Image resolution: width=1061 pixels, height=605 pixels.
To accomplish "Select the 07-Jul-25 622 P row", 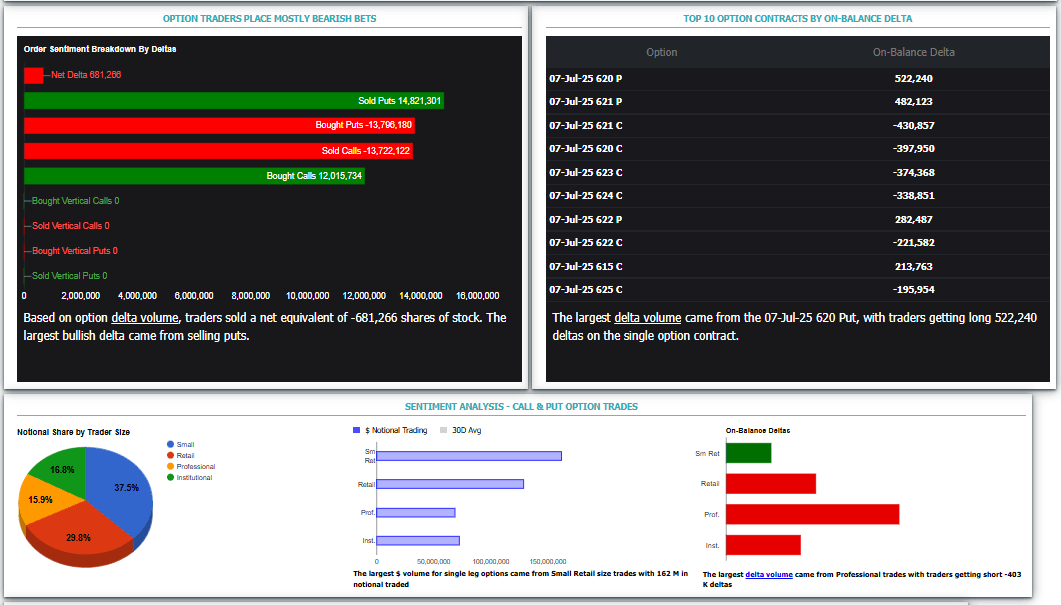I will tap(797, 219).
